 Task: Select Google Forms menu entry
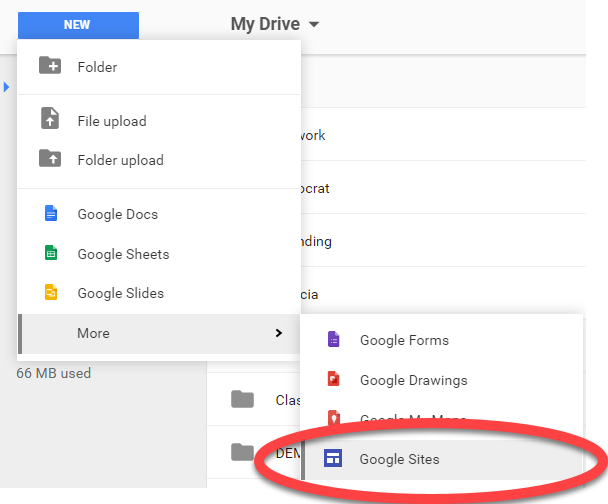pyautogui.click(x=404, y=340)
